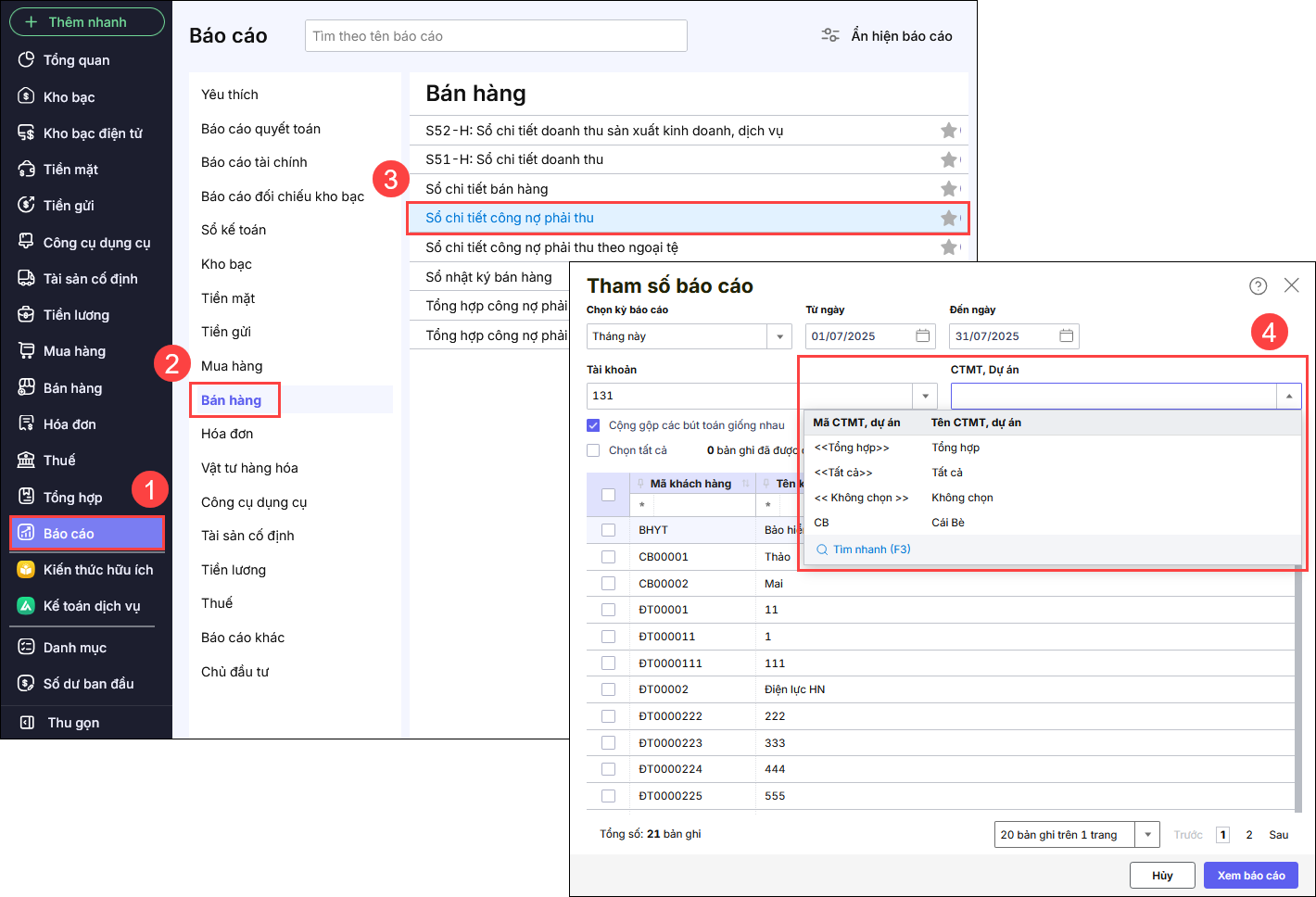Click the Danh mục sidebar icon
Image resolution: width=1316 pixels, height=897 pixels.
pyautogui.click(x=27, y=647)
